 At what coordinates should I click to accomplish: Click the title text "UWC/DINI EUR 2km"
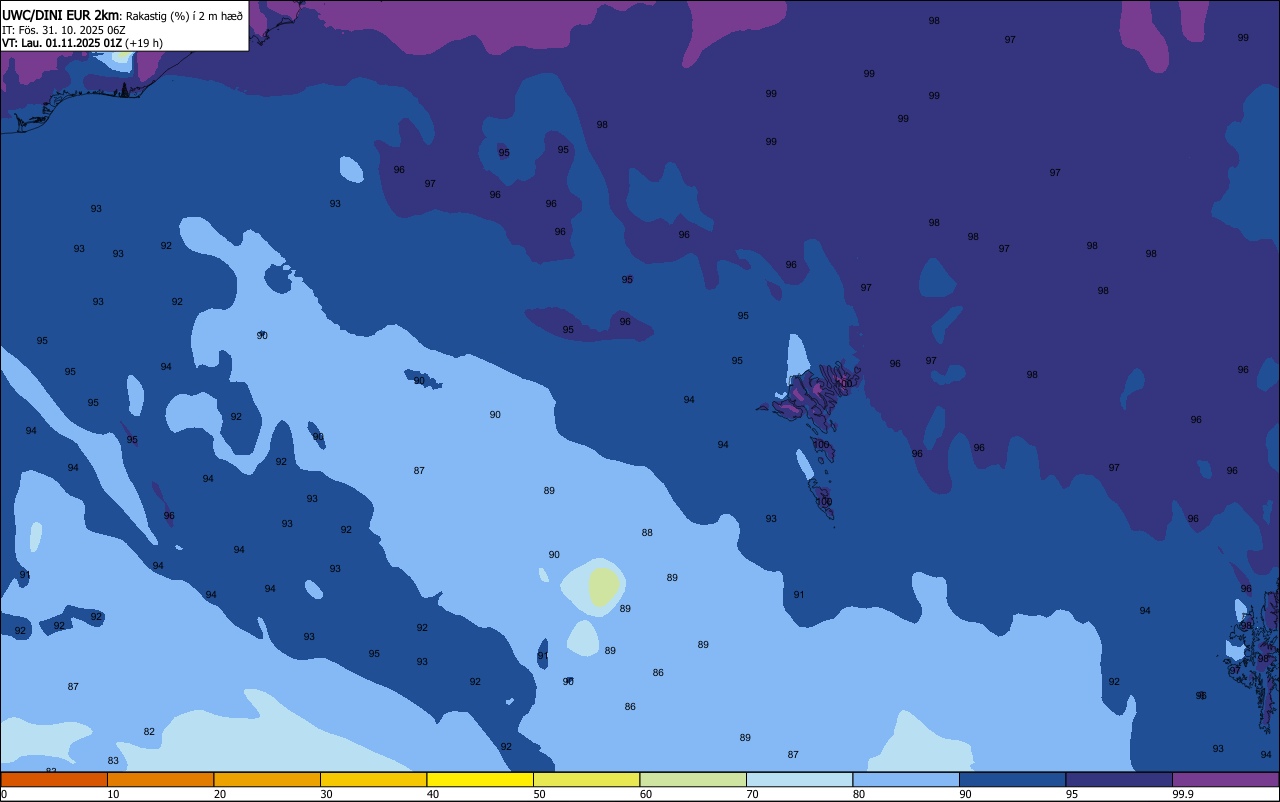61,15
